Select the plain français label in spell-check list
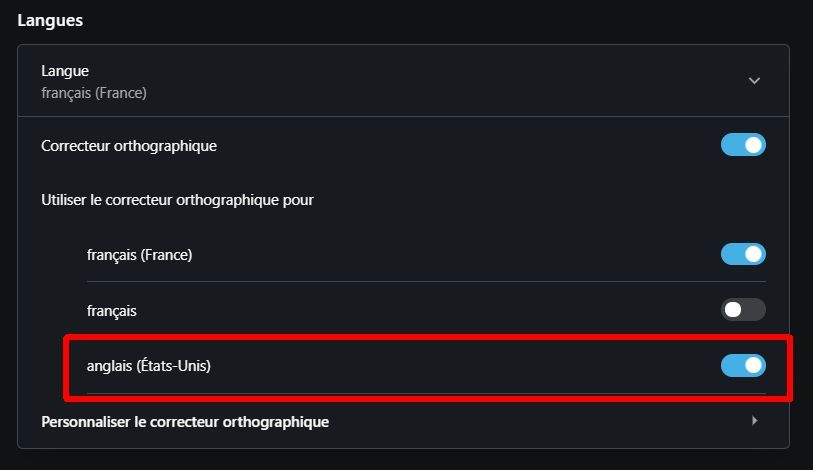The image size is (813, 470). (x=112, y=311)
